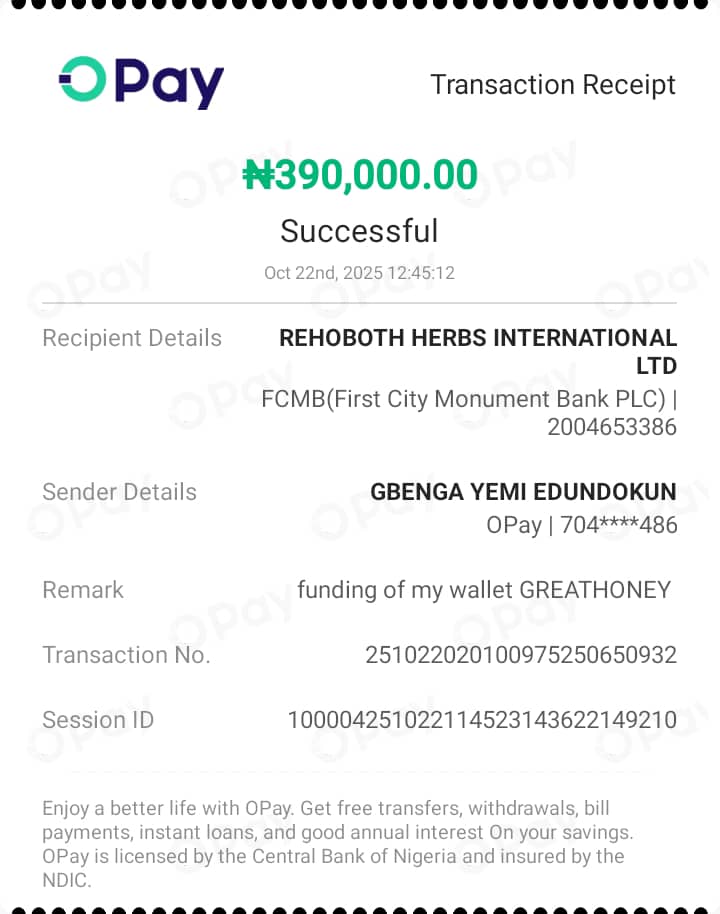Select the transaction number starting with 2510220

click(520, 655)
